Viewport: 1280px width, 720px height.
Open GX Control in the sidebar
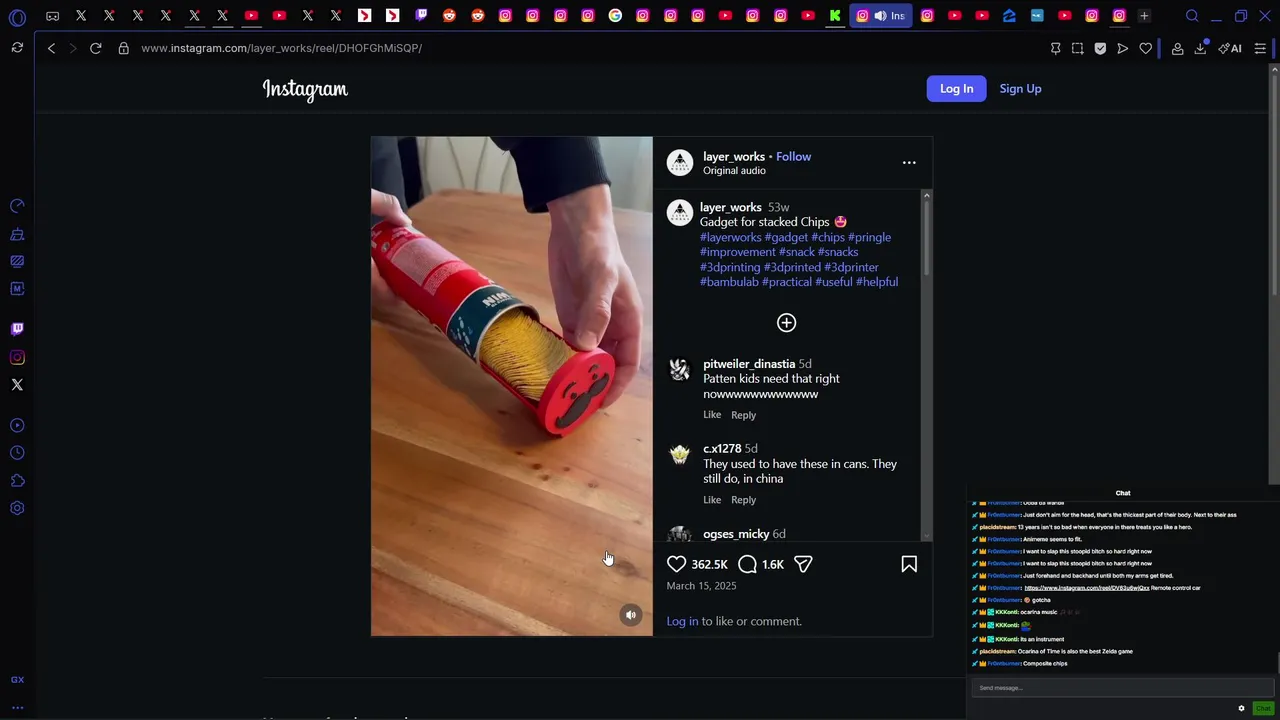17,206
